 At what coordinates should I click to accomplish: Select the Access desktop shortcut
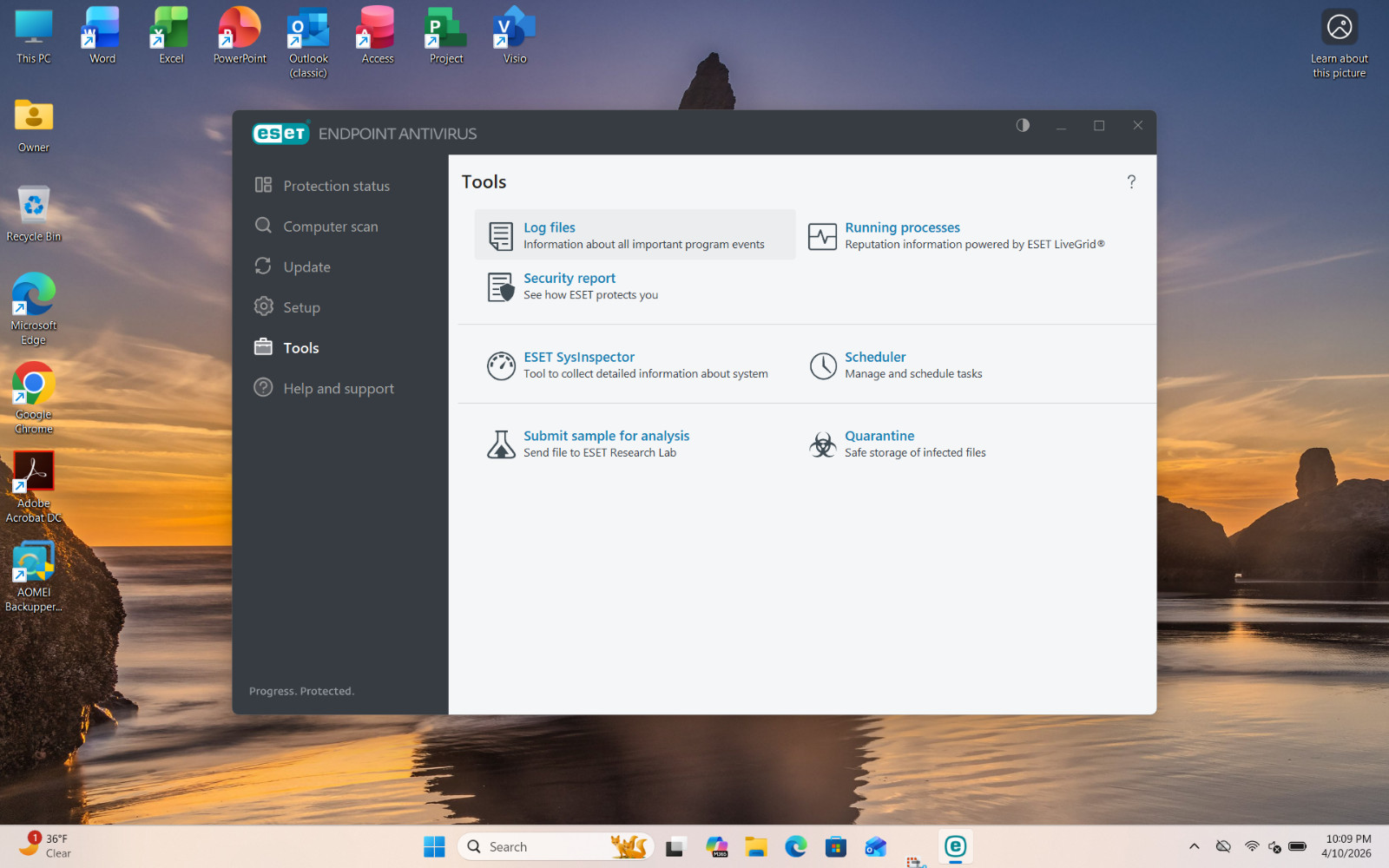(378, 36)
